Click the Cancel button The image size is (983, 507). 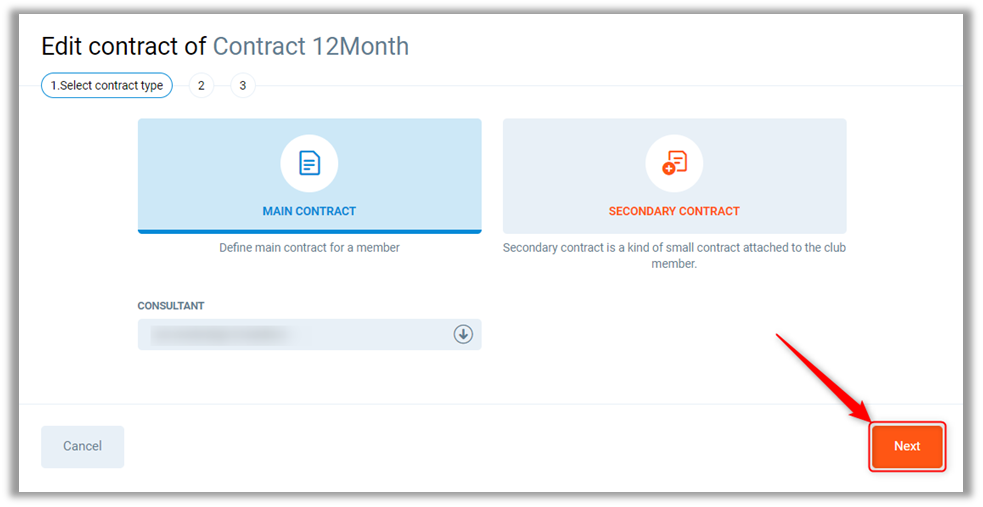pyautogui.click(x=82, y=447)
